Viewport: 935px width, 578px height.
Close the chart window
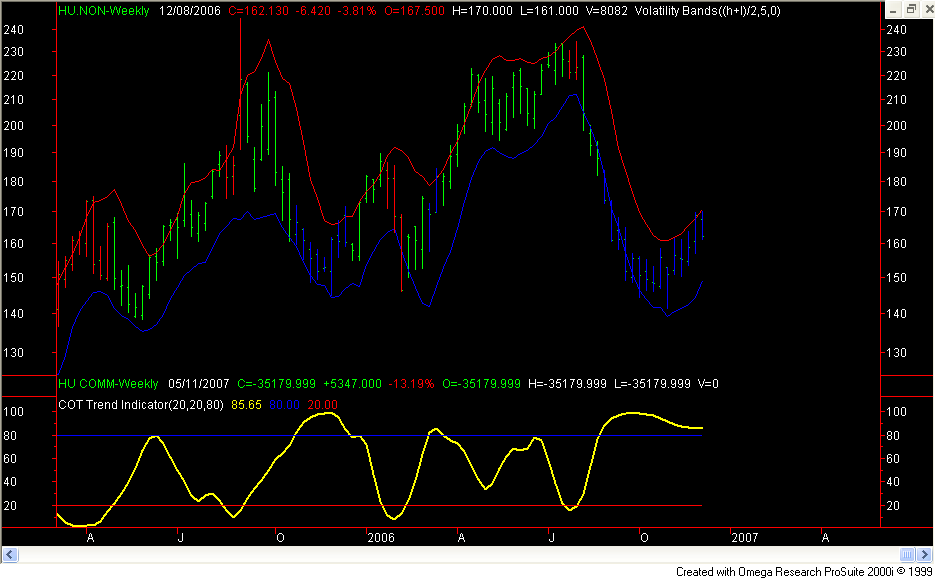(928, 10)
